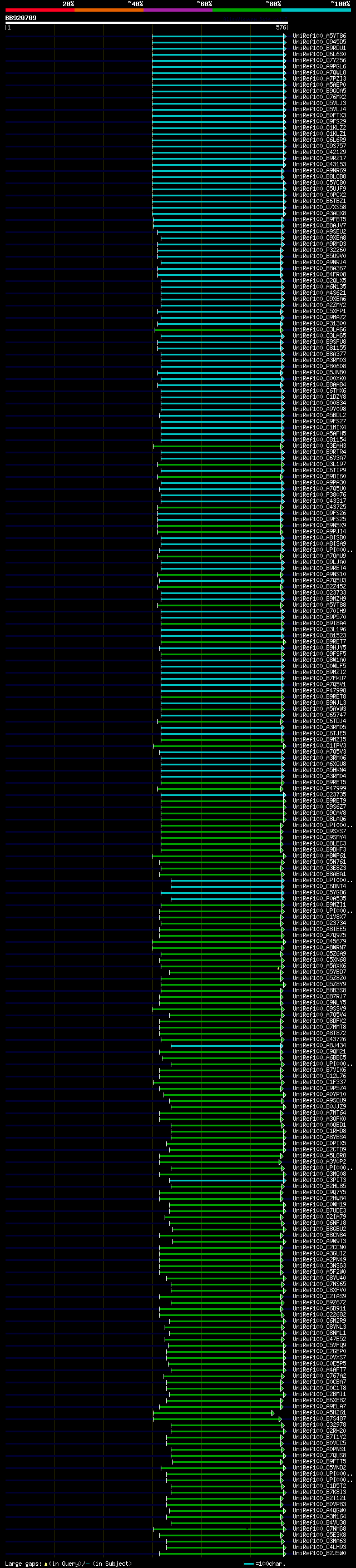Select label UniRef100_A7PZI3

(319, 78)
